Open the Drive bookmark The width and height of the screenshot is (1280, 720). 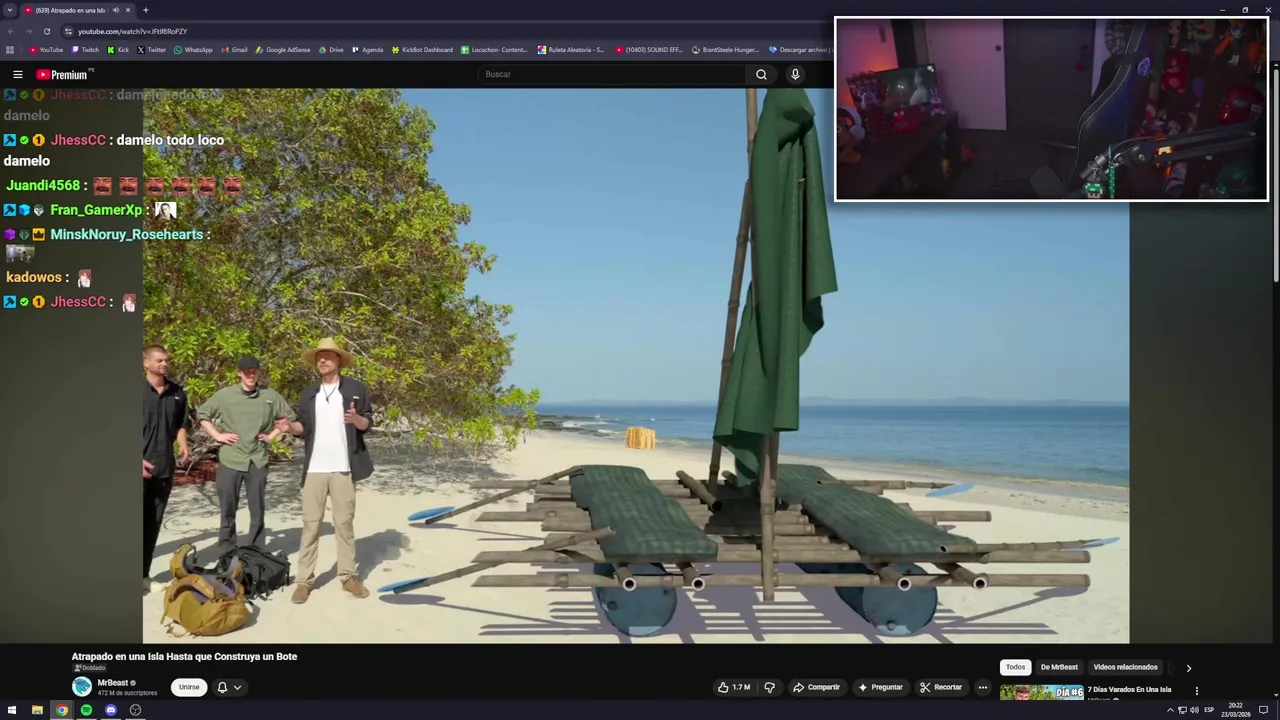pyautogui.click(x=330, y=50)
